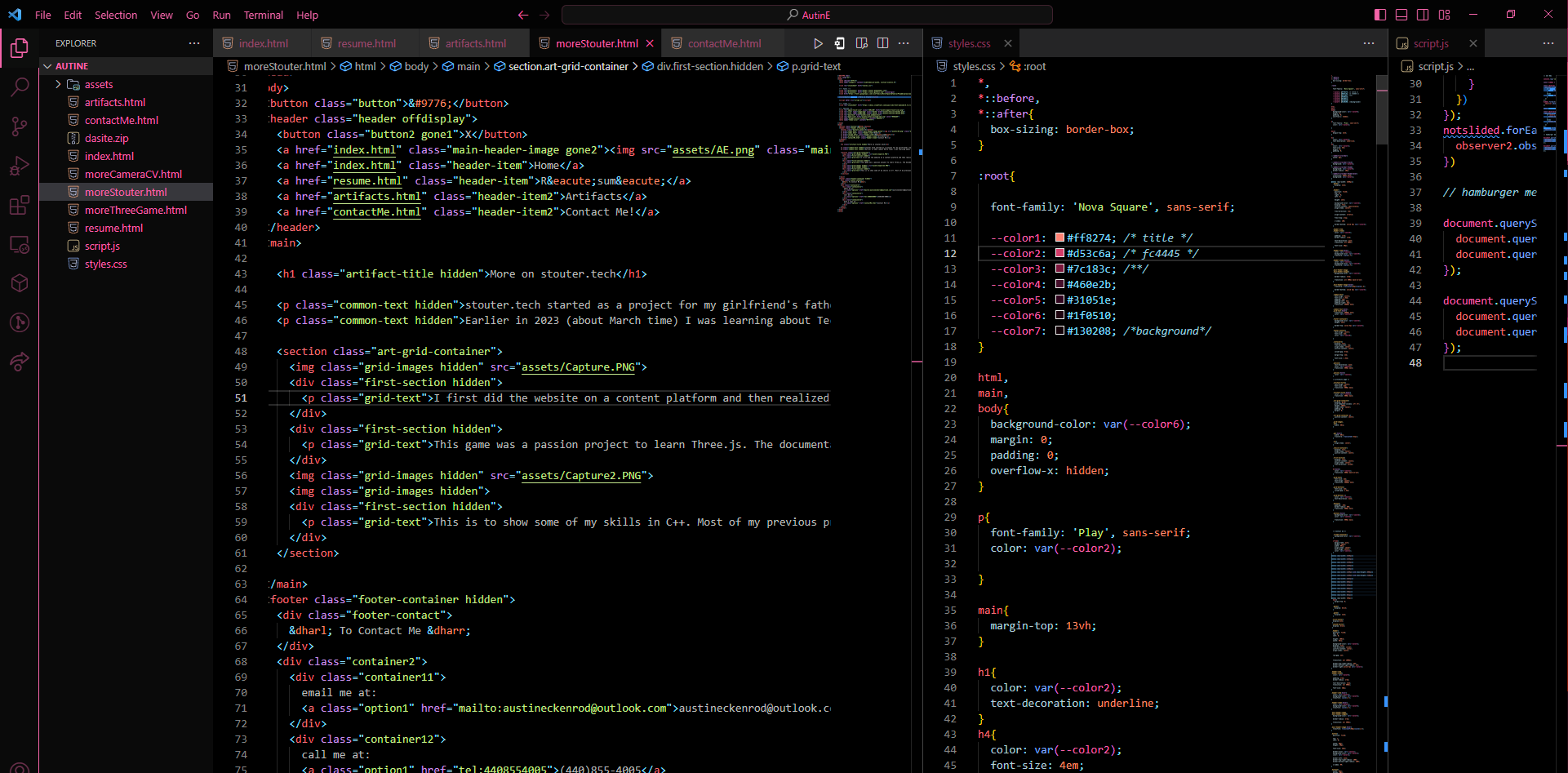Click the Run play icon in the editor toolbar
Viewport: 1568px width, 773px height.
pyautogui.click(x=818, y=43)
